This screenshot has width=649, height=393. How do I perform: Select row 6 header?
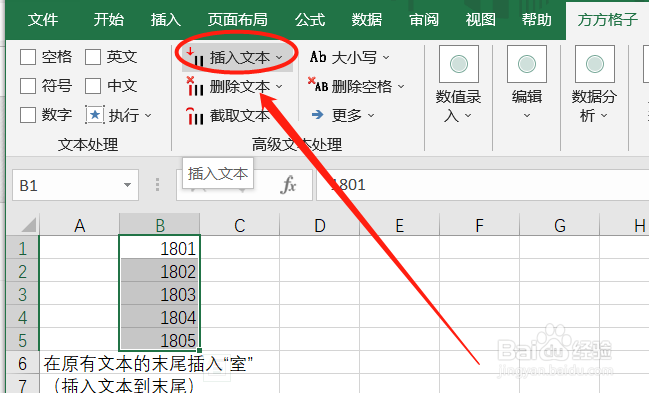click(x=22, y=364)
